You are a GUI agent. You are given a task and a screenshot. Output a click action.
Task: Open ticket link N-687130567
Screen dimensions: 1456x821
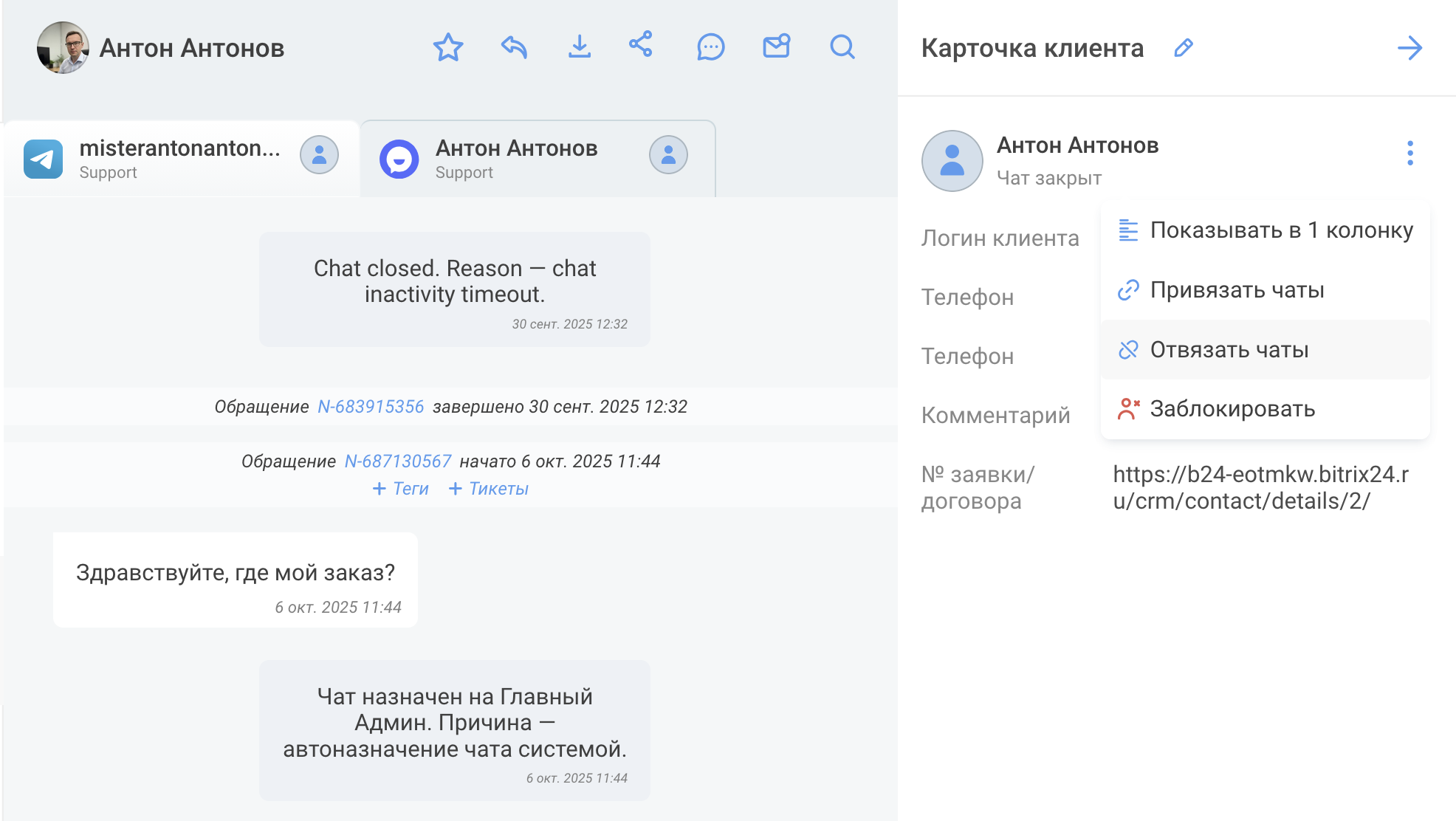pos(398,461)
